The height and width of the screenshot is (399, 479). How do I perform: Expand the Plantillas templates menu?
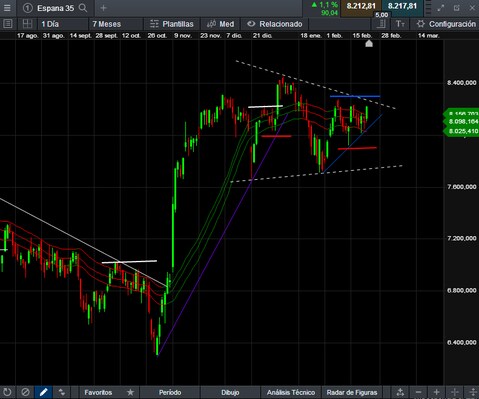tap(172, 24)
